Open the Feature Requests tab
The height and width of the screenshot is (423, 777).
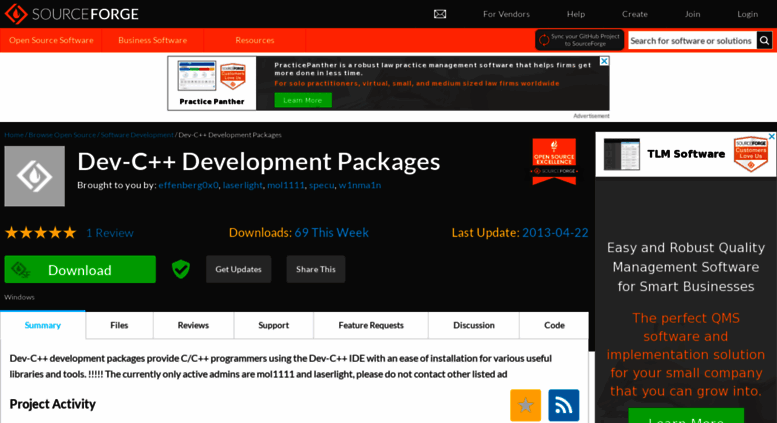(x=371, y=325)
